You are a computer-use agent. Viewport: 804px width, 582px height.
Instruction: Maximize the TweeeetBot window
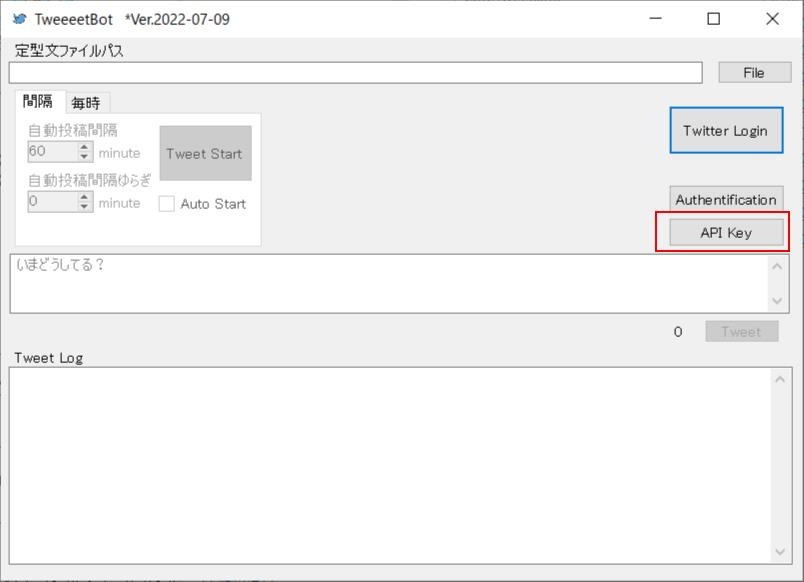click(714, 19)
